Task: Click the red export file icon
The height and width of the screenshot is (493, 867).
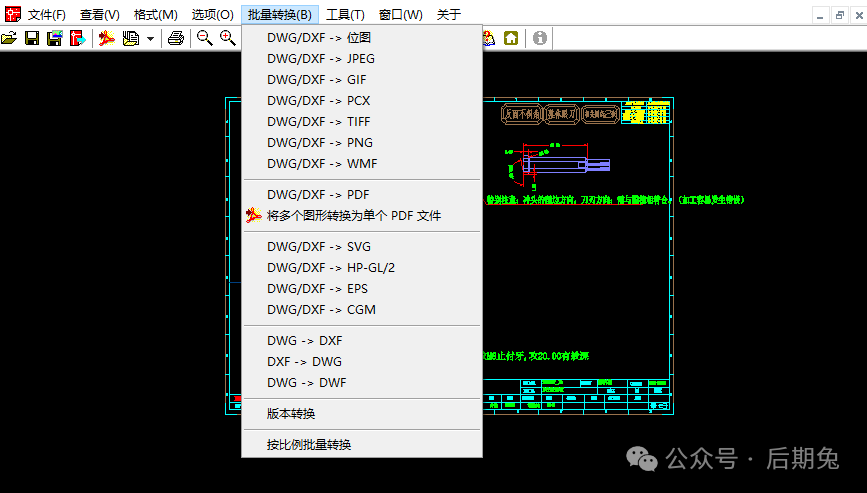Action: click(x=78, y=38)
